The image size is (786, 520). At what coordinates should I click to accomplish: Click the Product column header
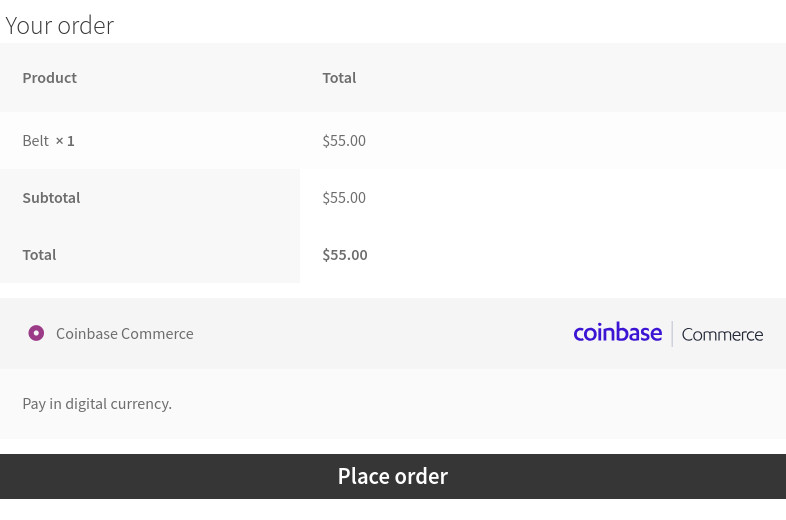[50, 78]
